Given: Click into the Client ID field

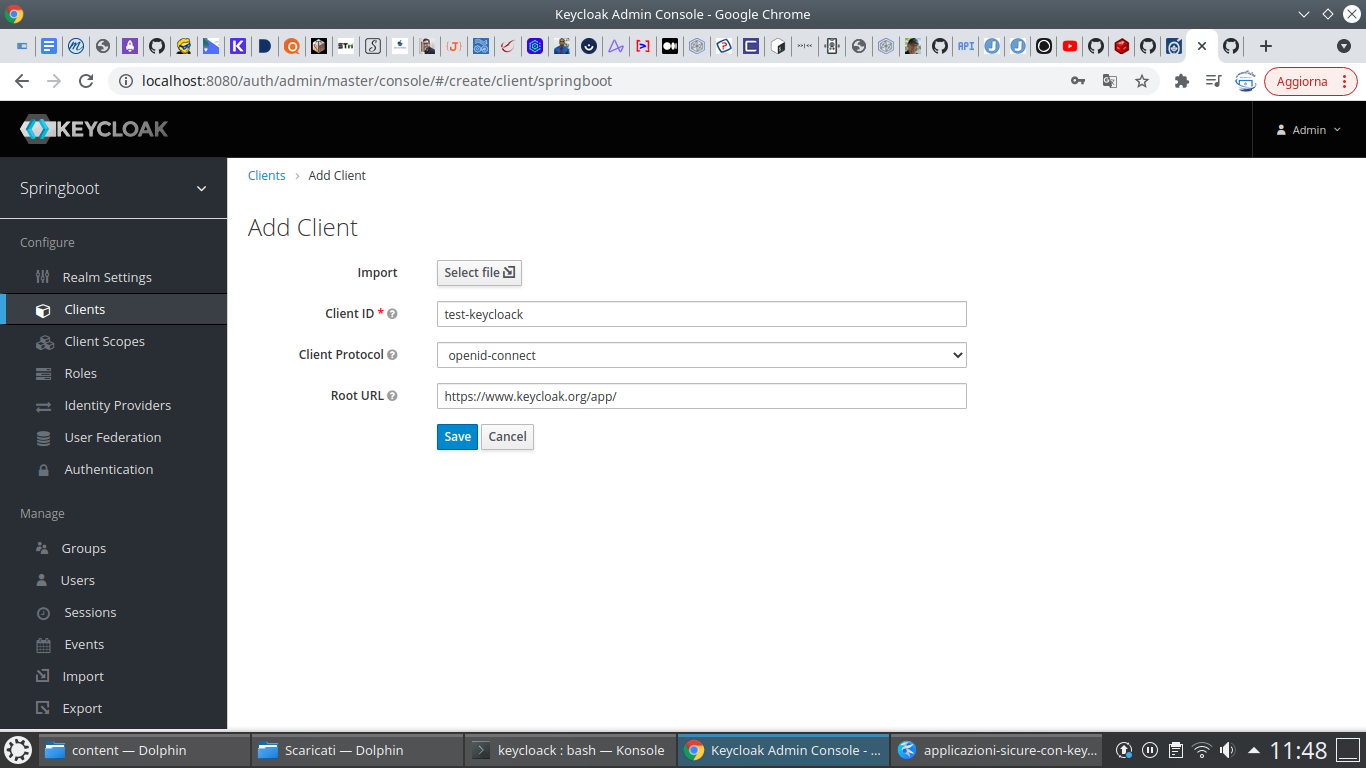Looking at the screenshot, I should [702, 314].
